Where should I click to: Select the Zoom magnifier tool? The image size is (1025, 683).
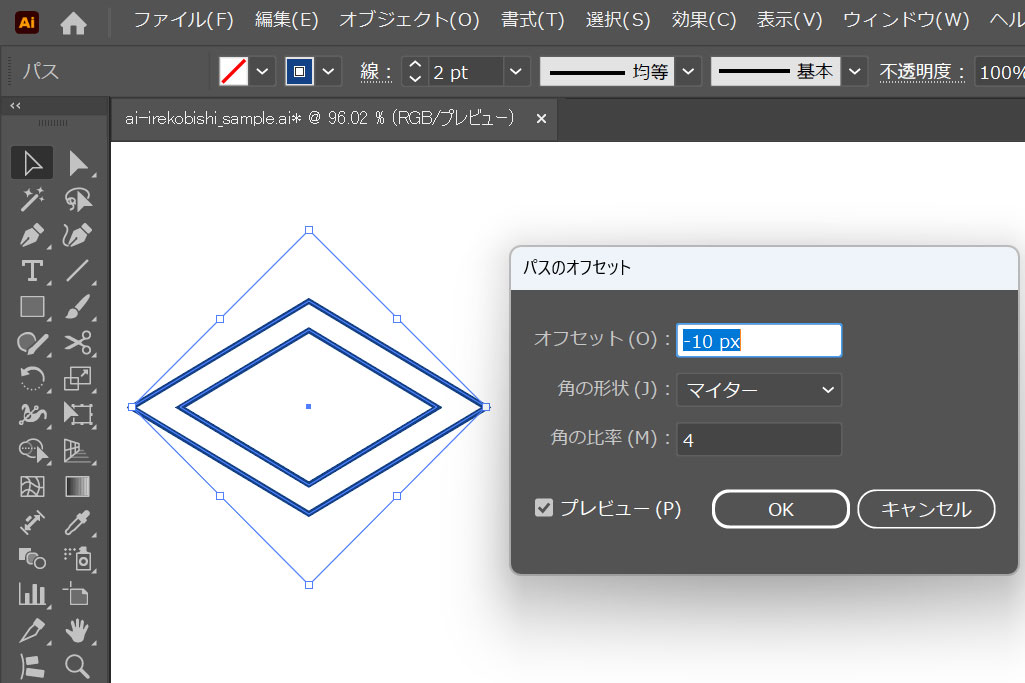[78, 665]
